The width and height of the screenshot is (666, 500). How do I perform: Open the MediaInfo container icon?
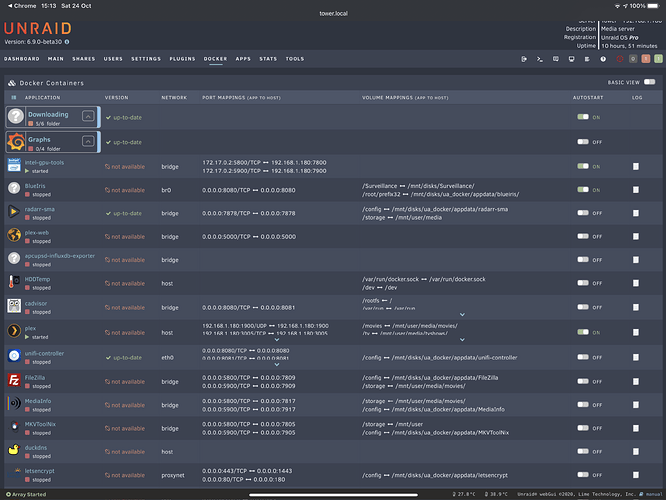[14, 403]
